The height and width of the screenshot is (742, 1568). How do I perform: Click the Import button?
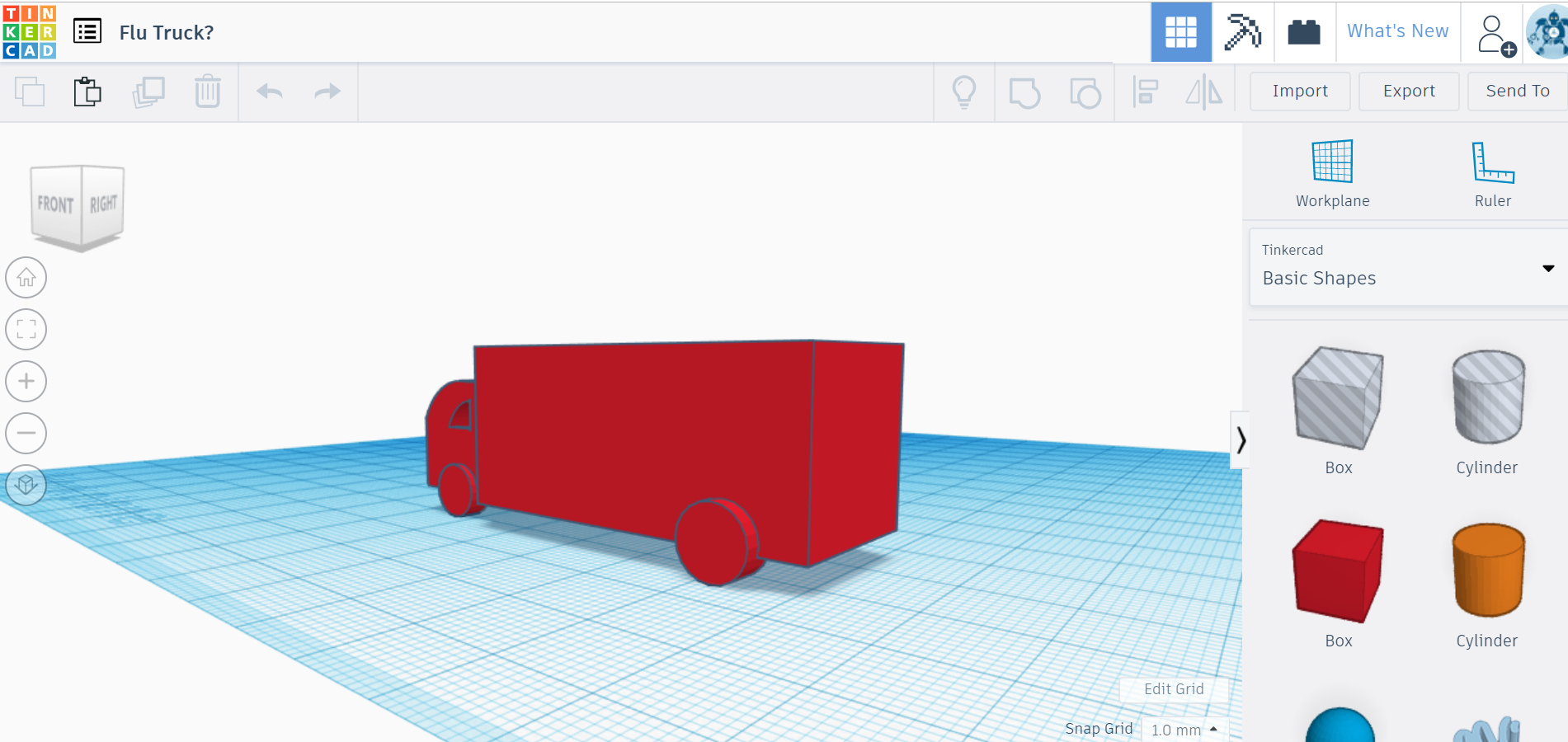pos(1300,92)
